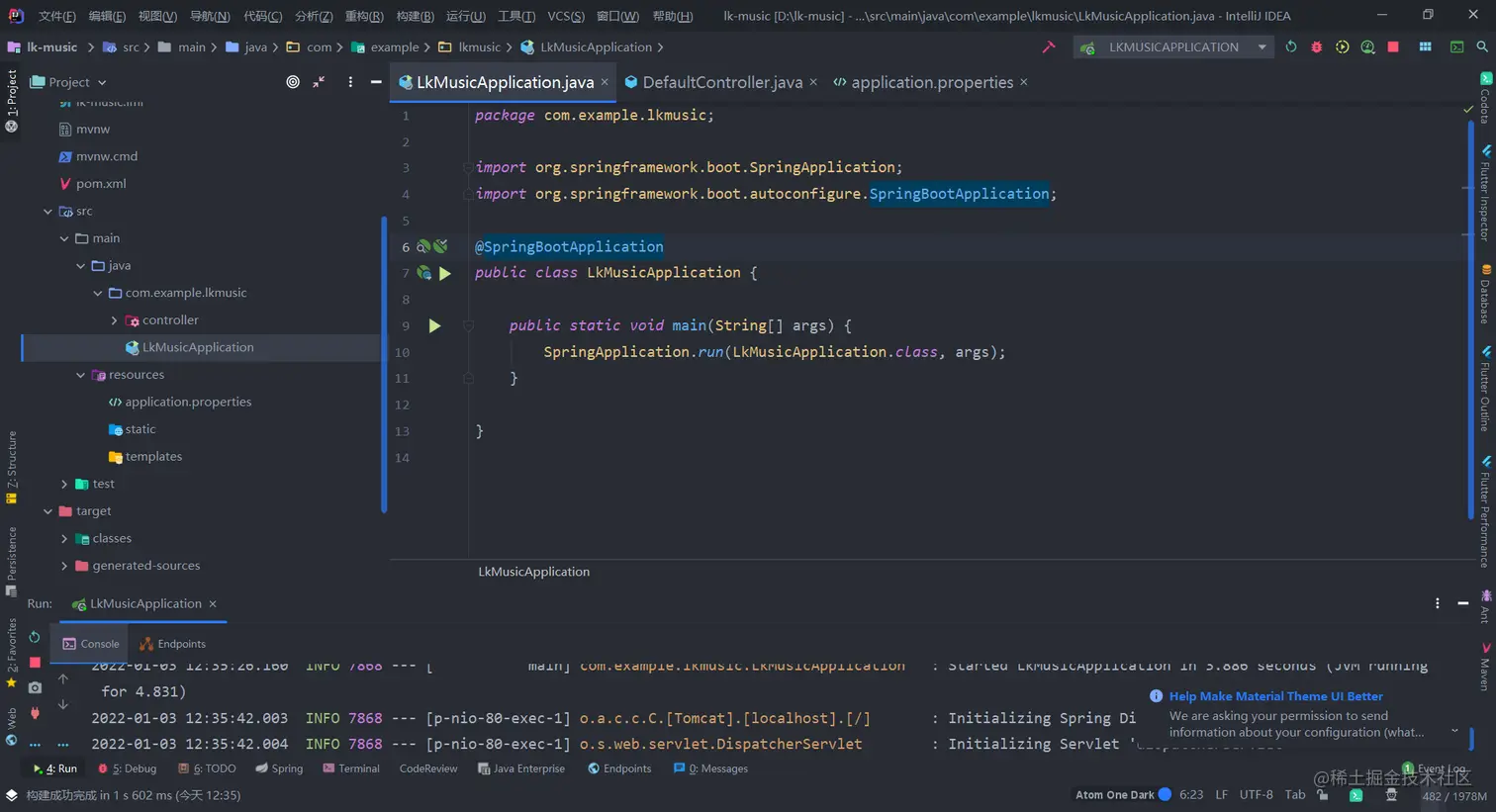This screenshot has height=812, width=1496.
Task: Open the 帮助(H) menu
Action: click(x=673, y=16)
